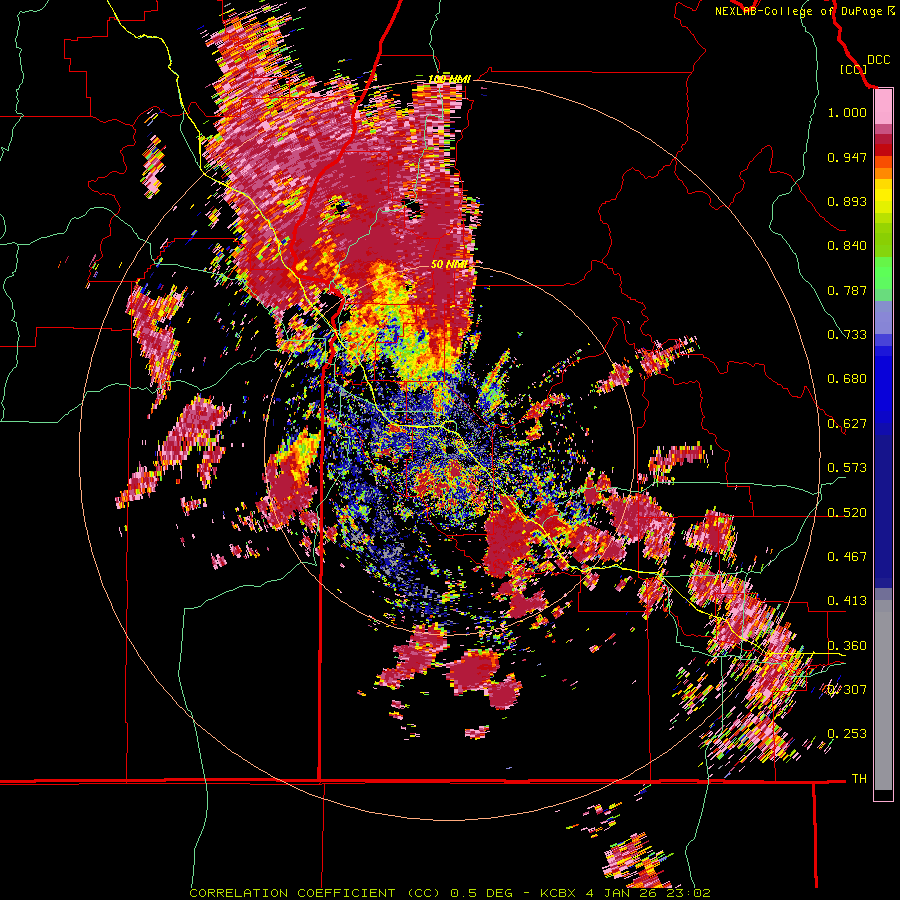Select the 0.413 scale value
The image size is (900, 900).
(x=847, y=601)
